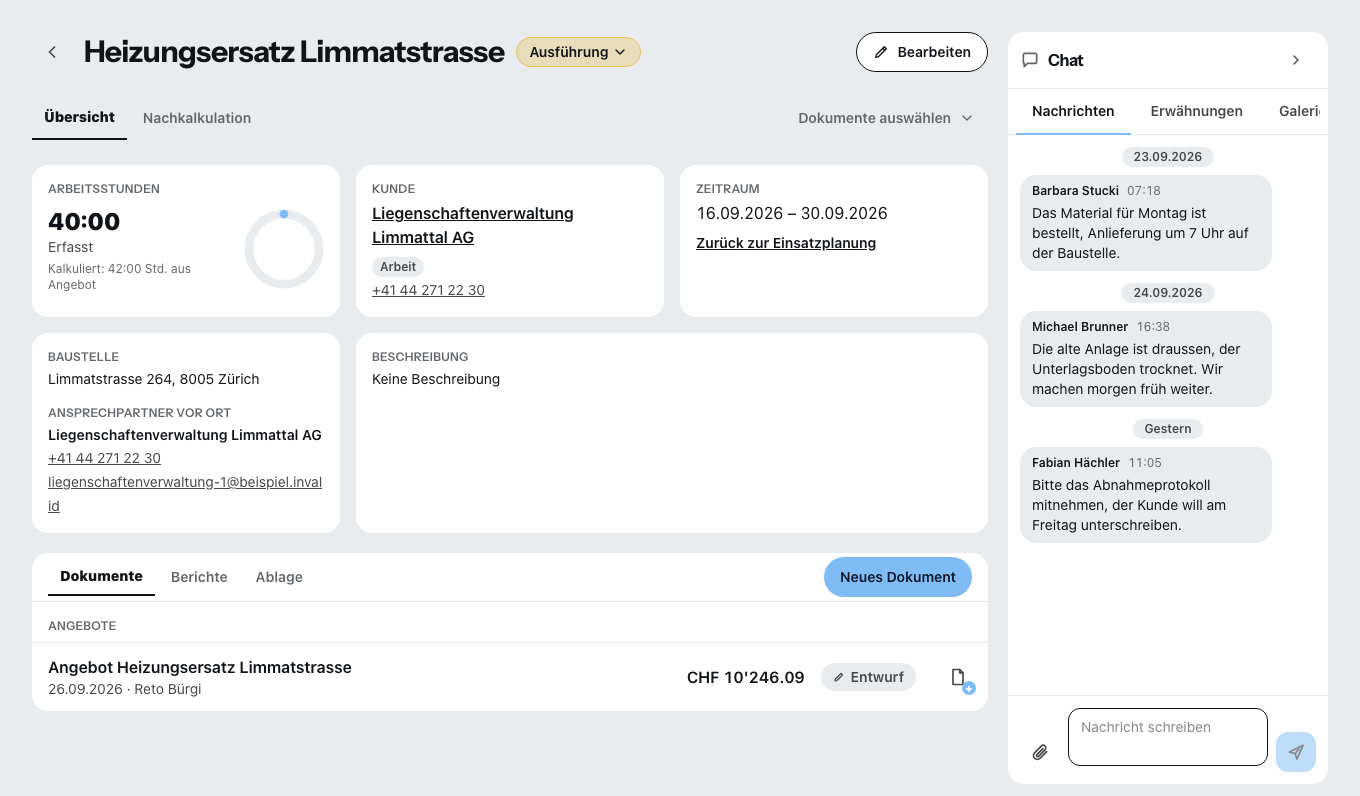Image resolution: width=1360 pixels, height=796 pixels.
Task: Click the working hours progress ring
Action: point(284,248)
